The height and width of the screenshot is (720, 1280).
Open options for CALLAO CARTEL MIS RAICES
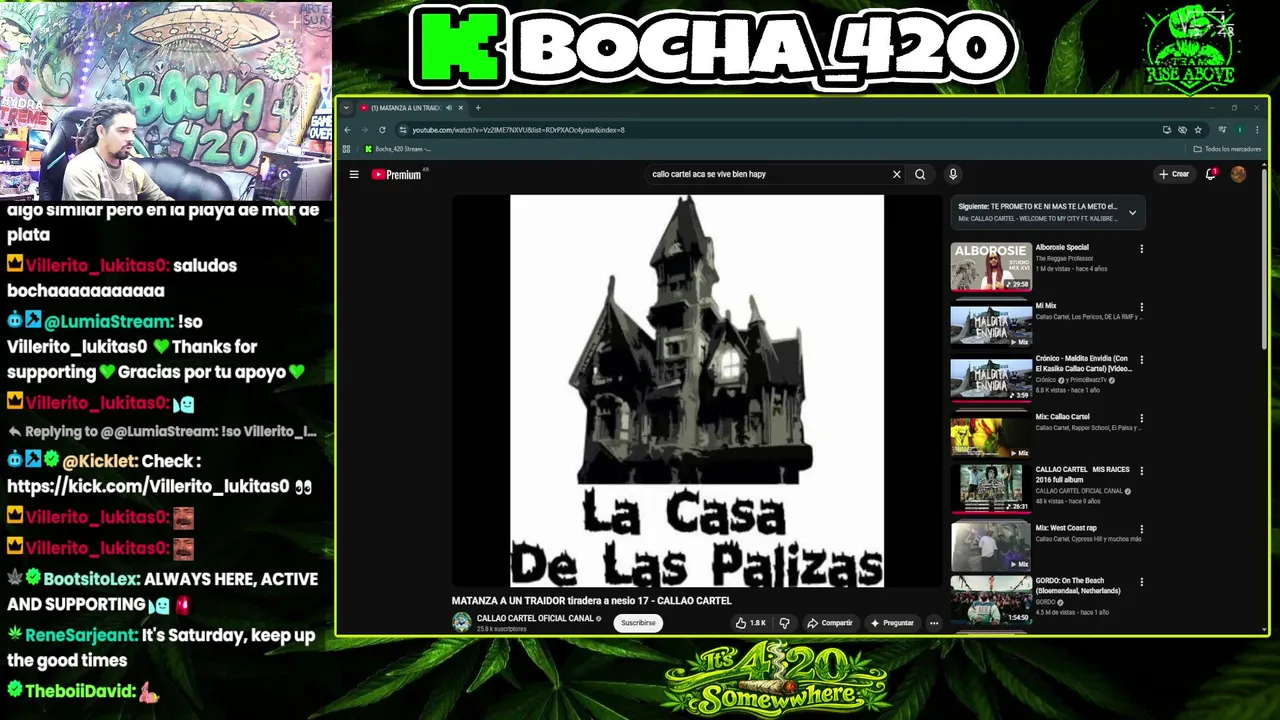tap(1141, 470)
